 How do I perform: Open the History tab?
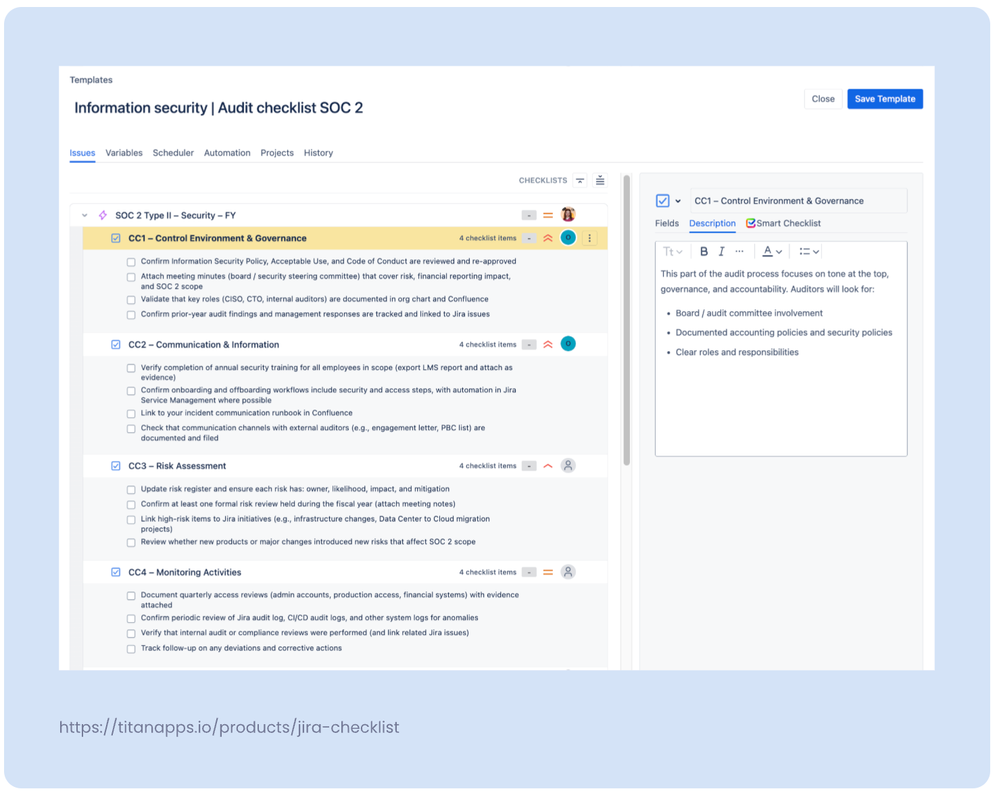tap(318, 153)
